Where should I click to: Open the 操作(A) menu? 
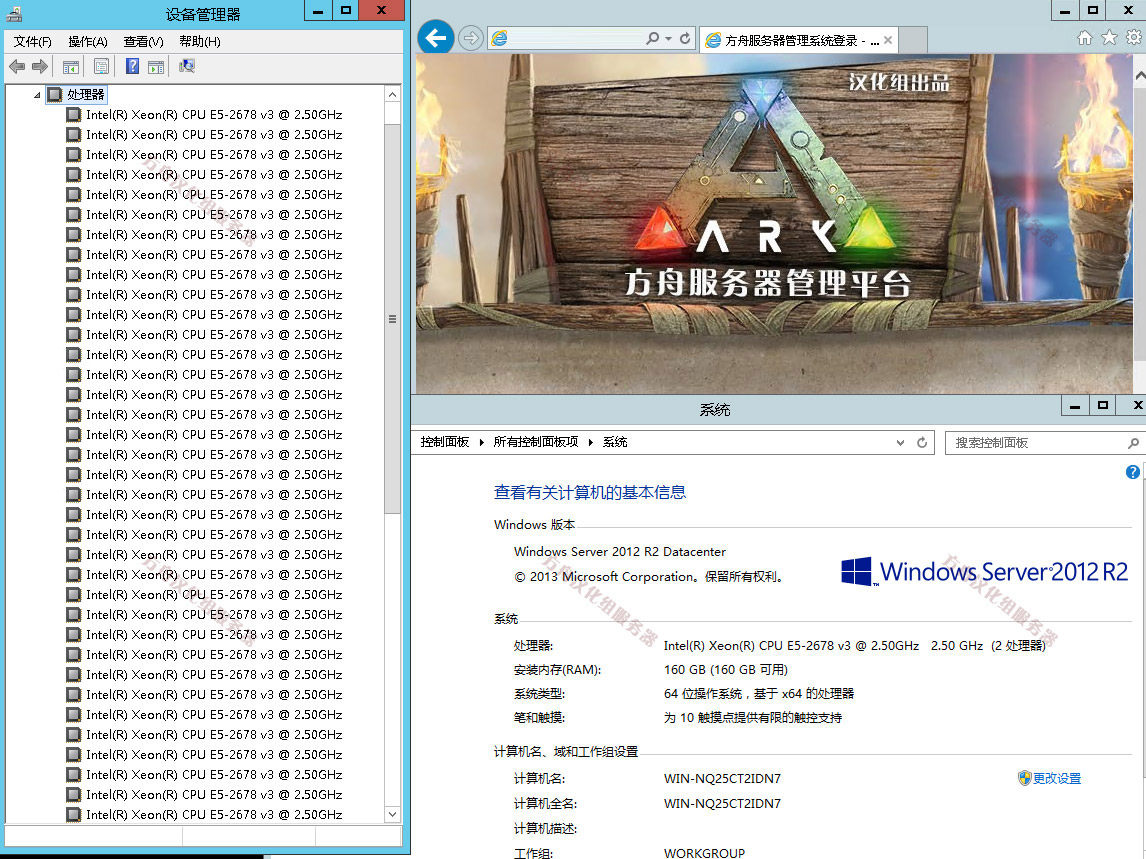(x=88, y=42)
